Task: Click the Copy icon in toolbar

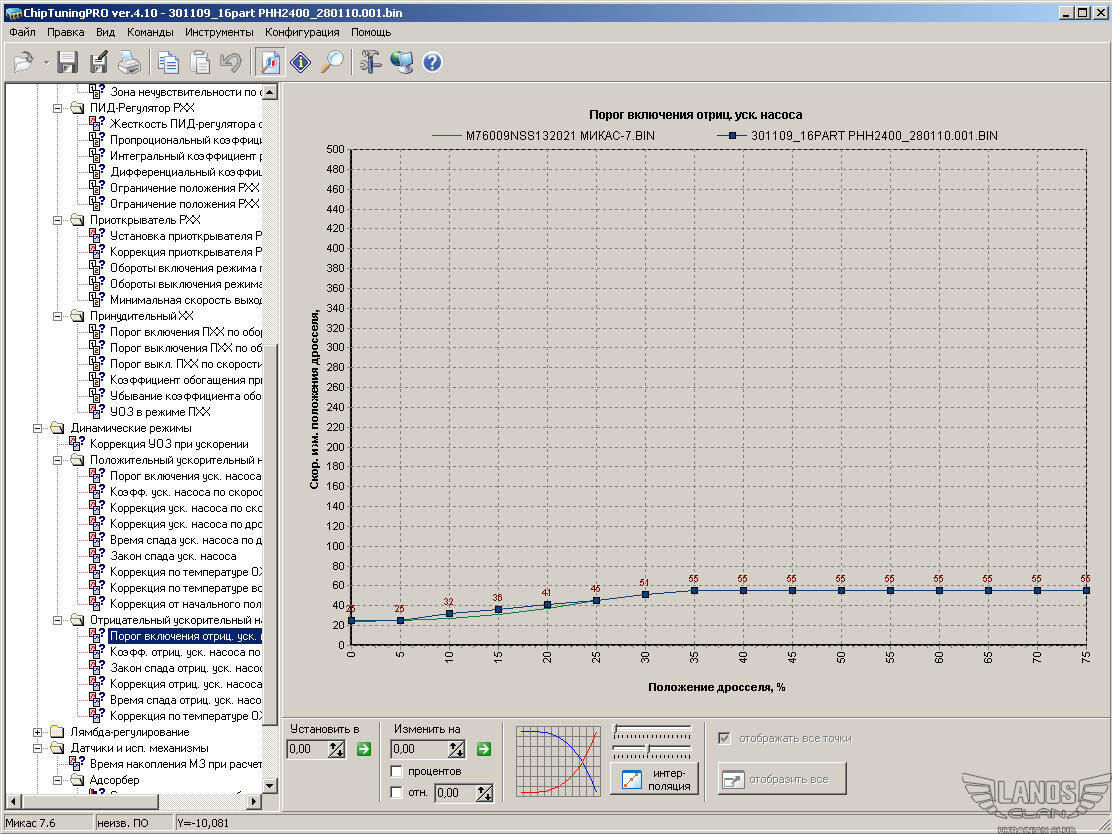Action: click(x=168, y=62)
